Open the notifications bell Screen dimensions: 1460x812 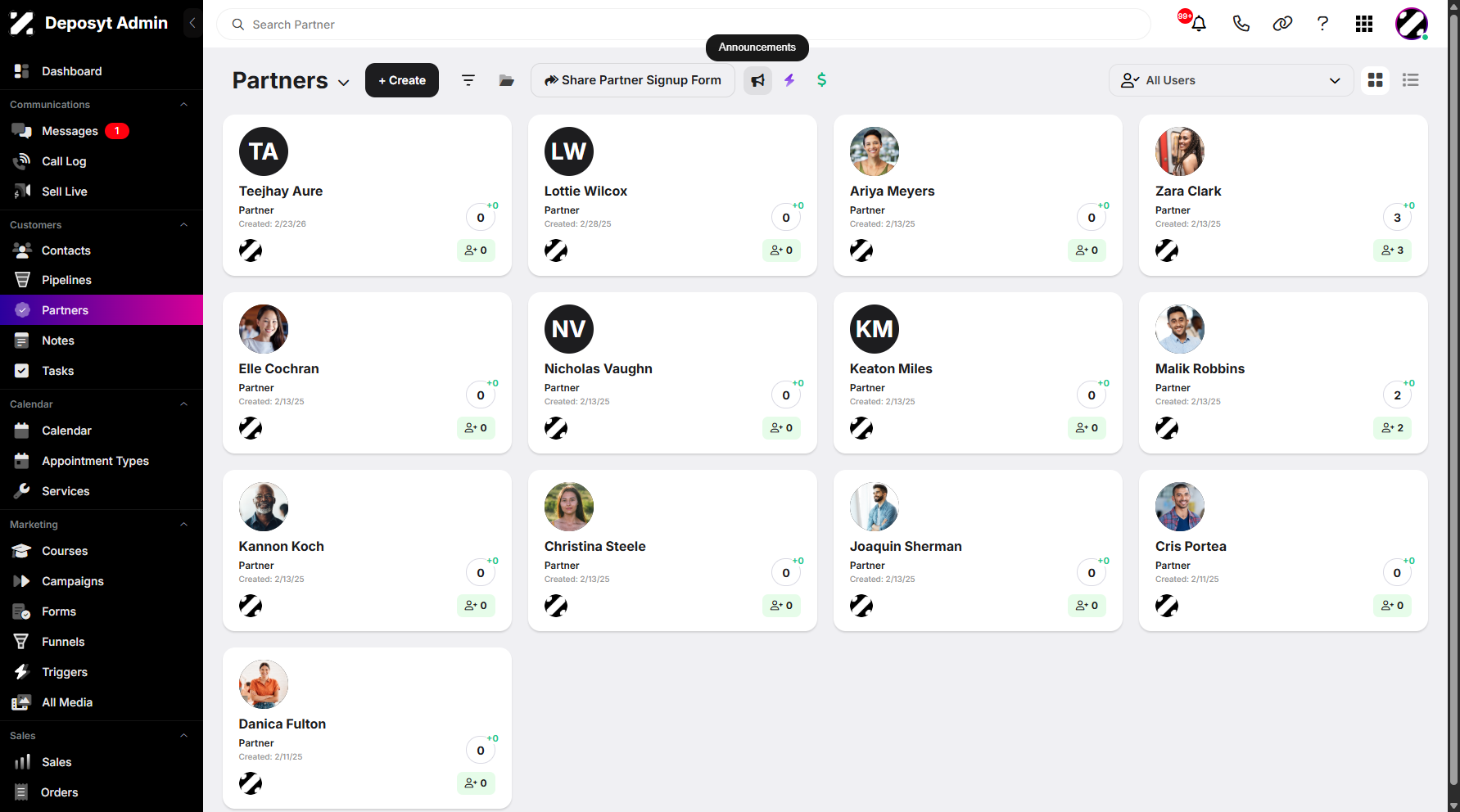point(1199,24)
